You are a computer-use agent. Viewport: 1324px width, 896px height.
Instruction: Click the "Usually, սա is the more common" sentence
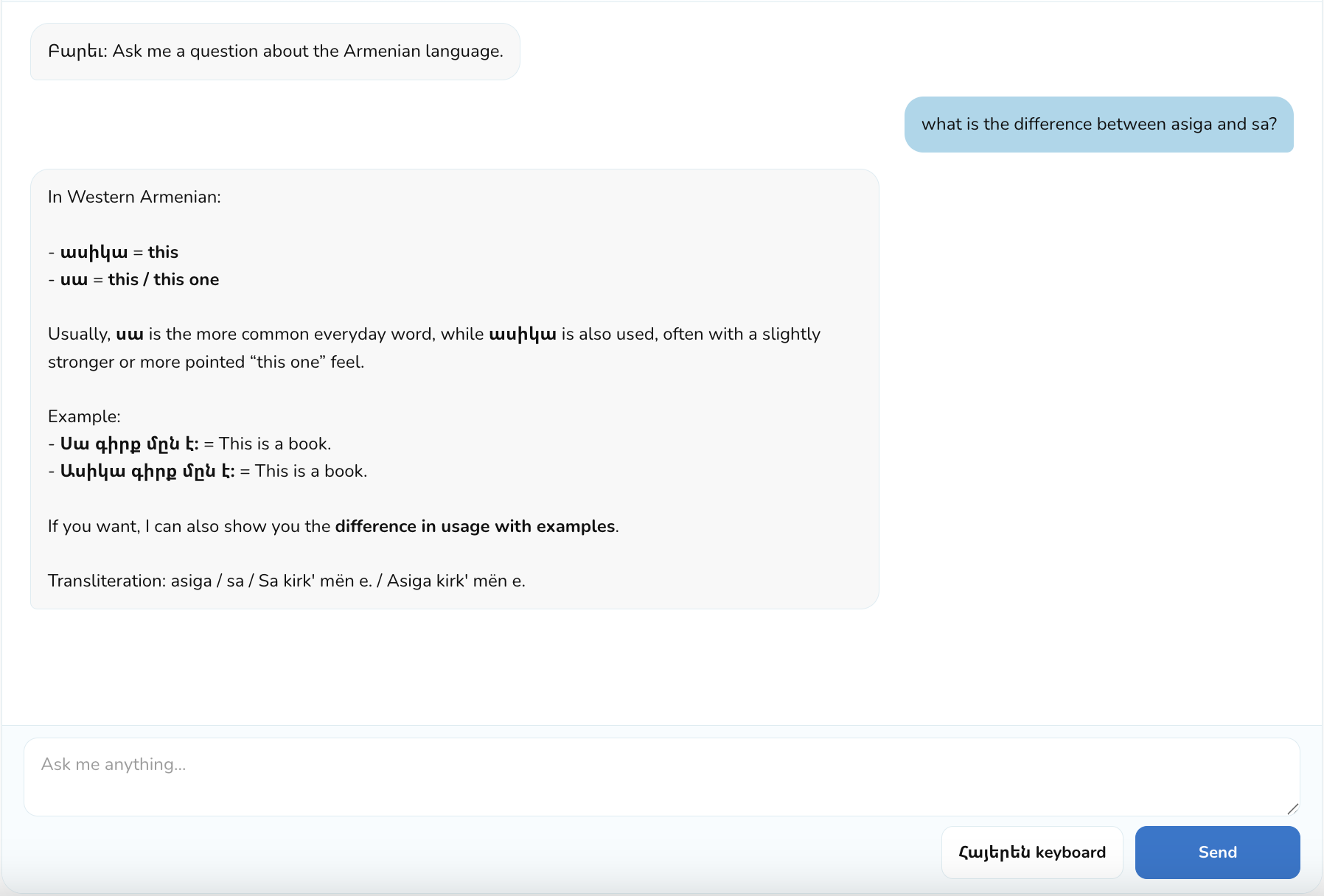[x=434, y=334]
